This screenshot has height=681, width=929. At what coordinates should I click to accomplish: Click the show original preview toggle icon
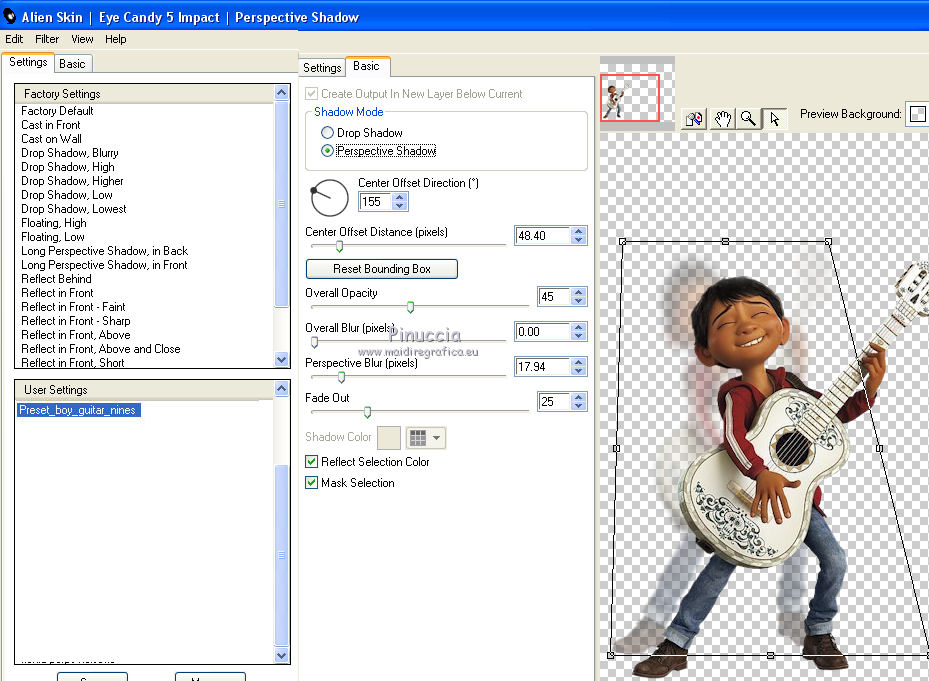694,119
